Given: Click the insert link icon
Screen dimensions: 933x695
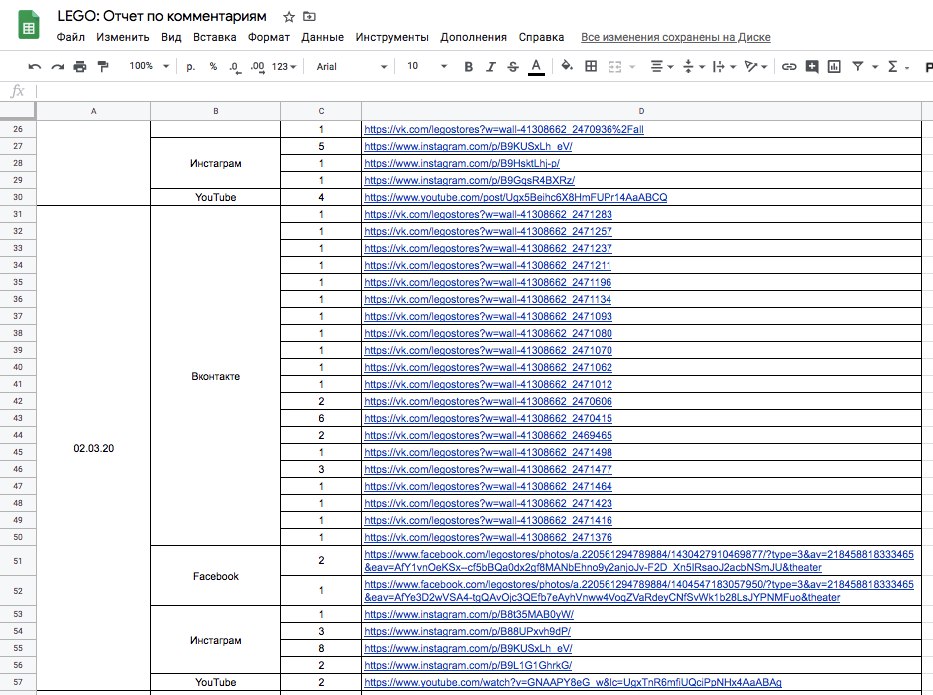Looking at the screenshot, I should click(789, 67).
